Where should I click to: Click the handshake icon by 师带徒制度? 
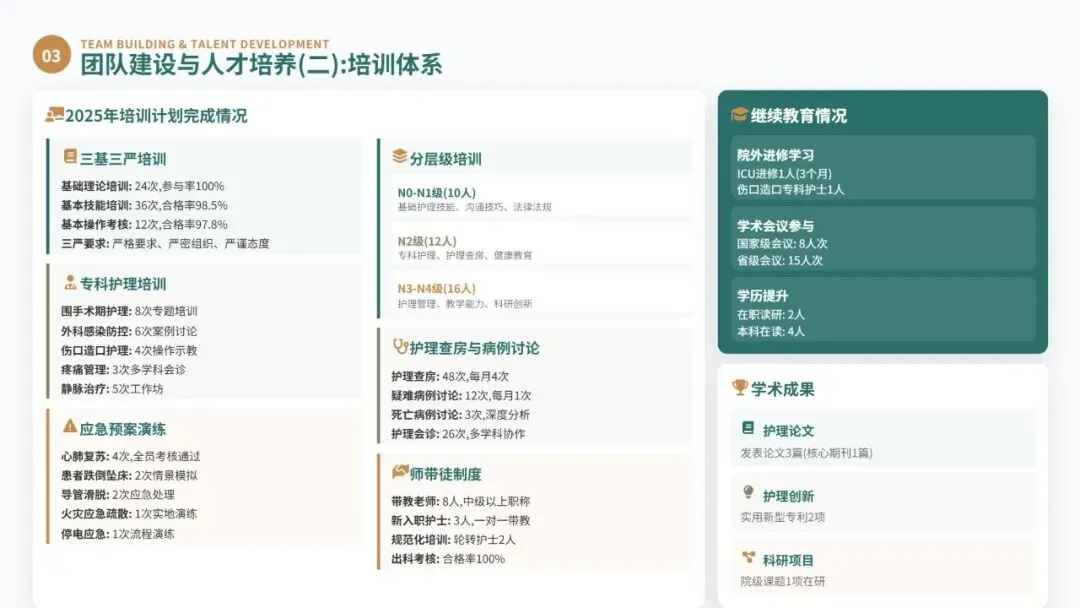tap(399, 472)
